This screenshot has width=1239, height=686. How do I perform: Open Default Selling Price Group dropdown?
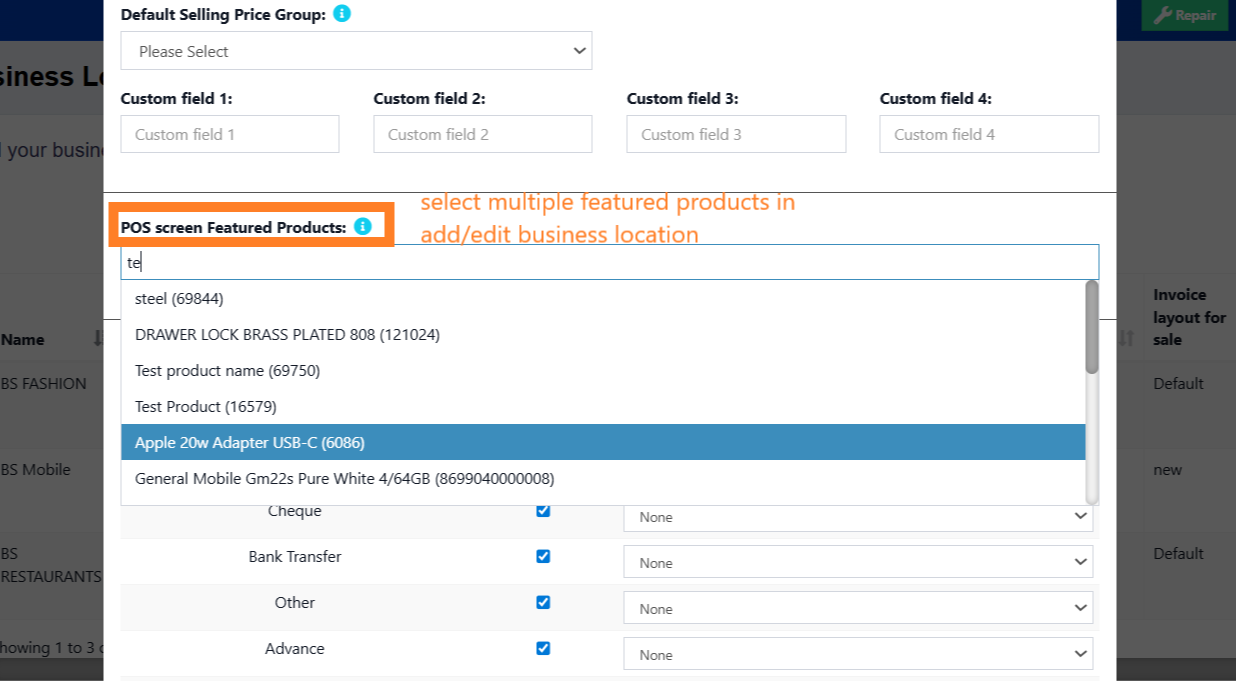click(x=356, y=51)
